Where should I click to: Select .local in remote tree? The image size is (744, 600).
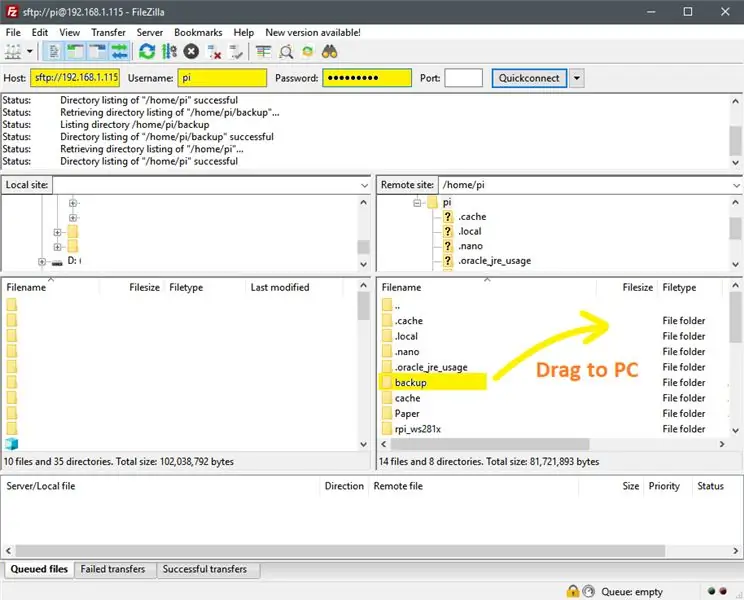pos(470,231)
